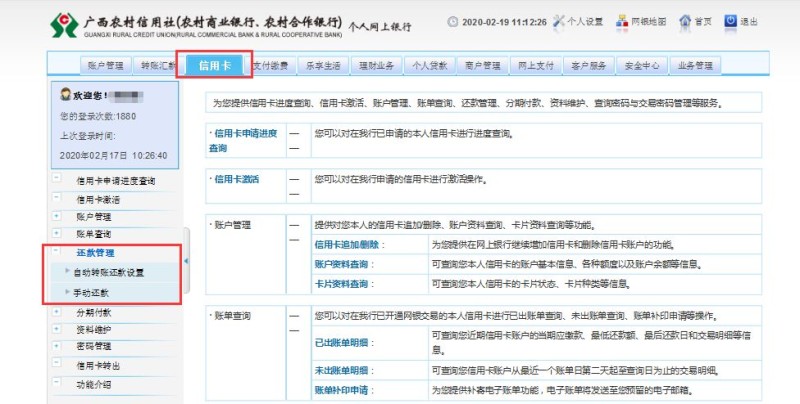
Task: Open 信用卡激活 label in the sidebar
Action: (98, 199)
